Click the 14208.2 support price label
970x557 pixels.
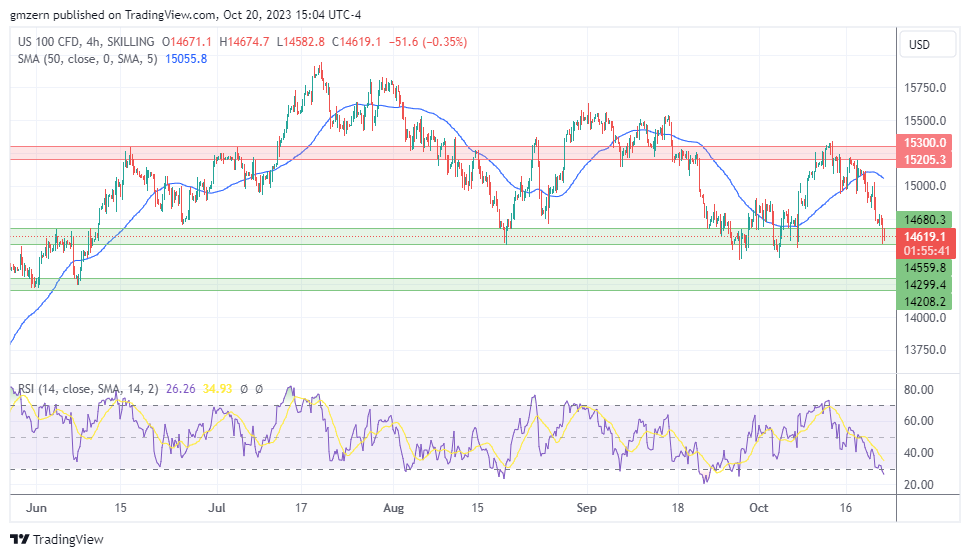click(x=924, y=301)
